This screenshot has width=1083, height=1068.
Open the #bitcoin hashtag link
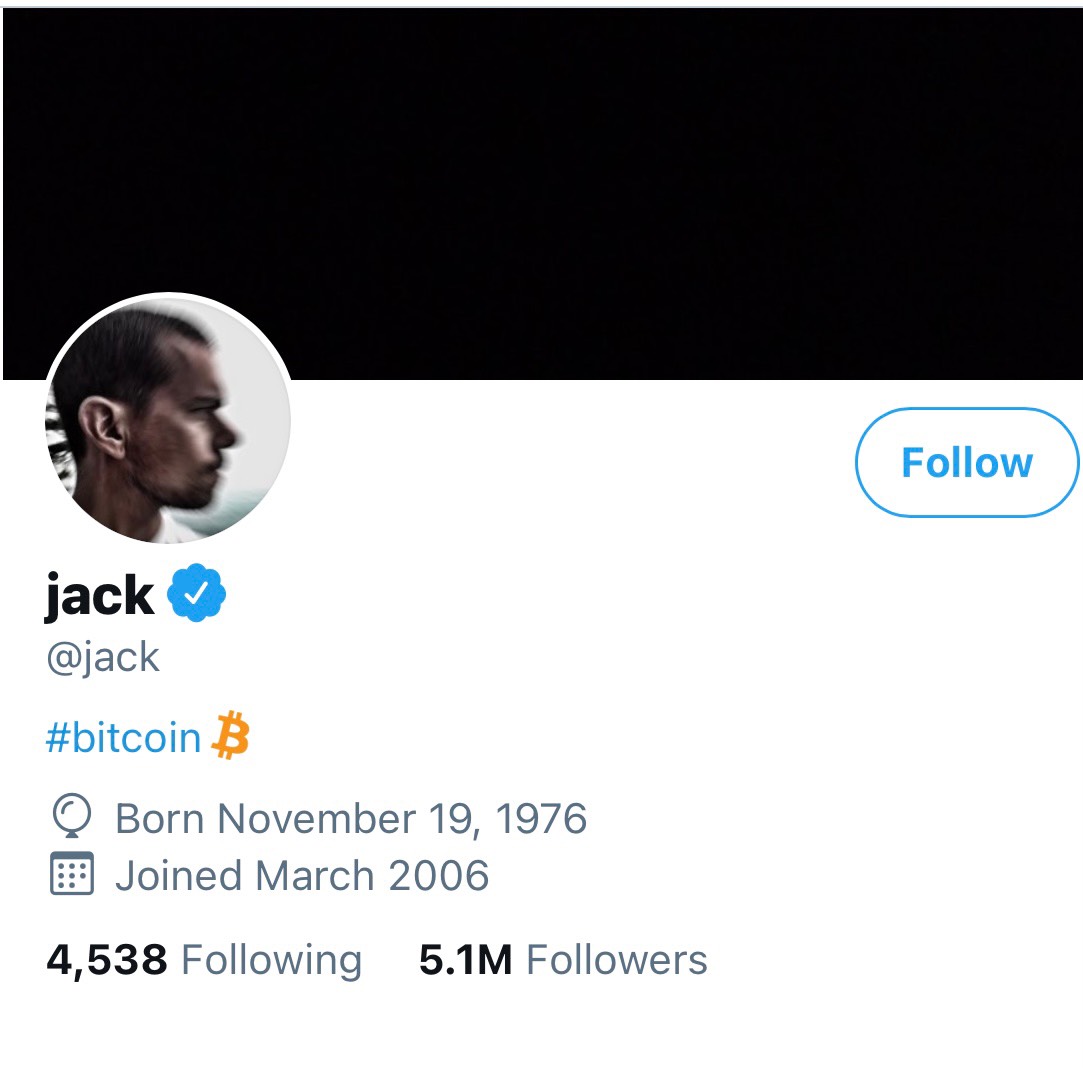pos(123,737)
